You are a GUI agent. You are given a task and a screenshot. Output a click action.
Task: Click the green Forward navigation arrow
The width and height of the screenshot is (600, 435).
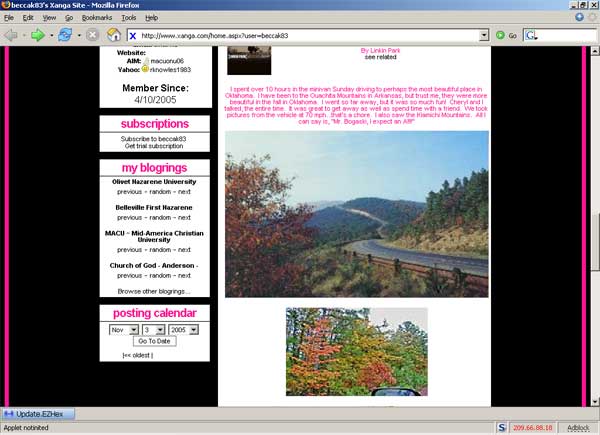click(x=38, y=35)
